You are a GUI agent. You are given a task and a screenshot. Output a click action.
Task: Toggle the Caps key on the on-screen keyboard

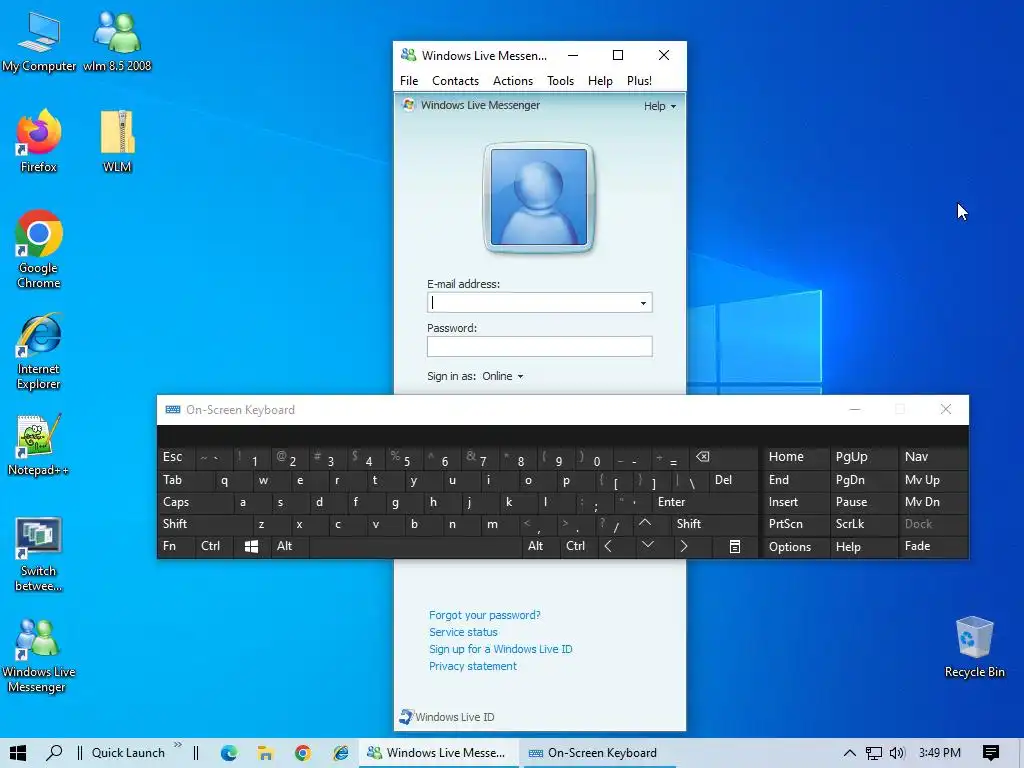pos(195,502)
